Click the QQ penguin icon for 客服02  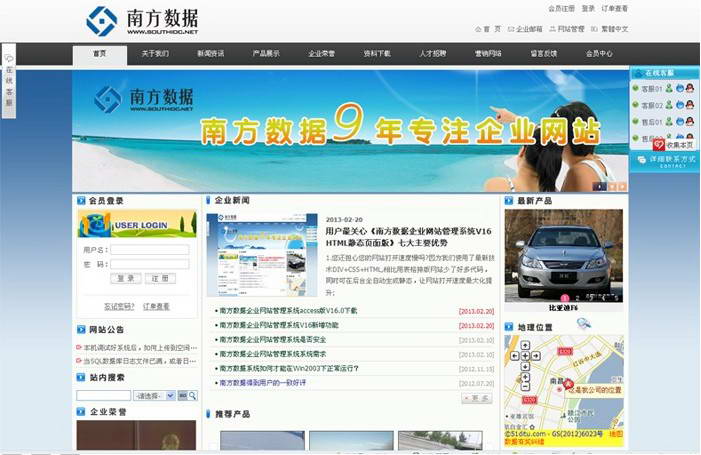point(690,105)
